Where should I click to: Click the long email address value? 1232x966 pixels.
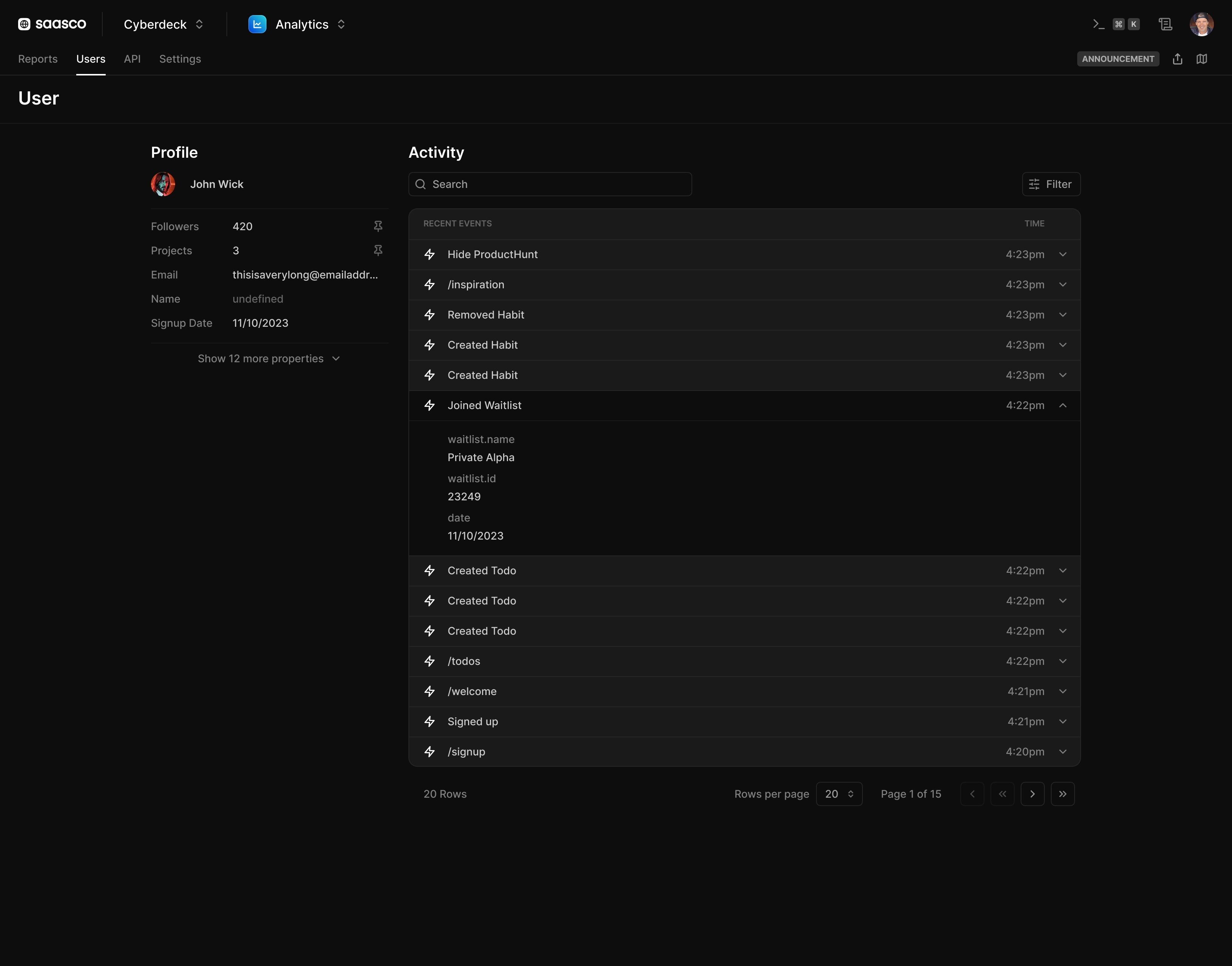[x=305, y=275]
